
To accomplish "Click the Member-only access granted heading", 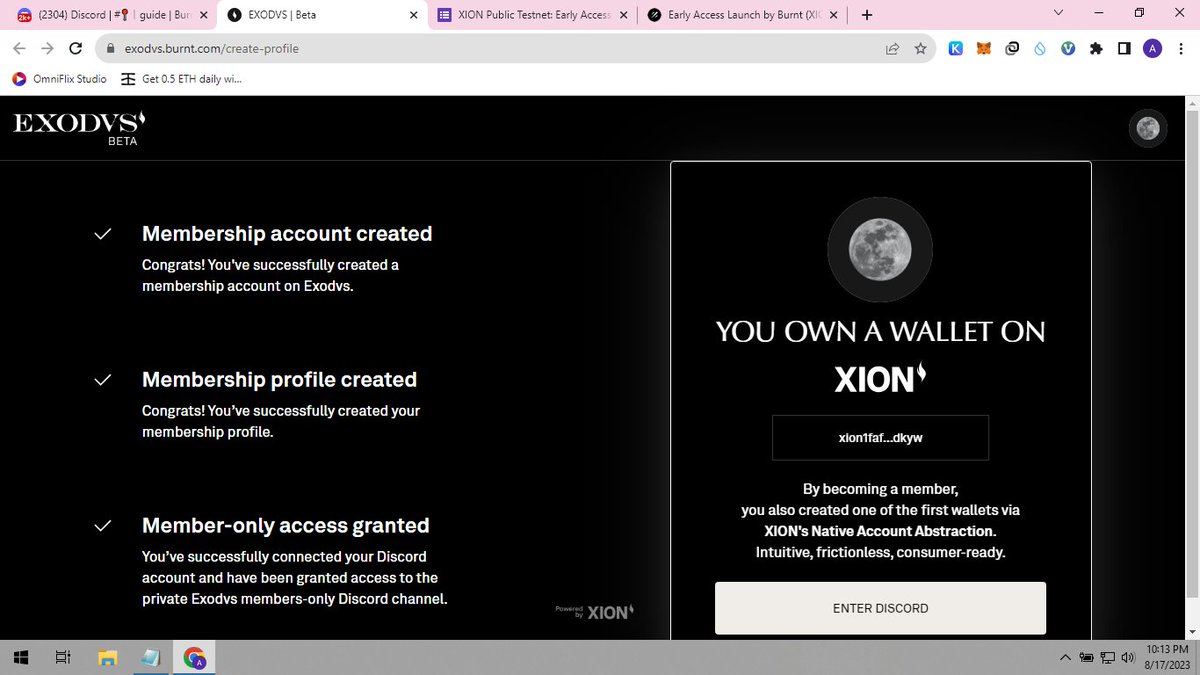I will [x=286, y=526].
